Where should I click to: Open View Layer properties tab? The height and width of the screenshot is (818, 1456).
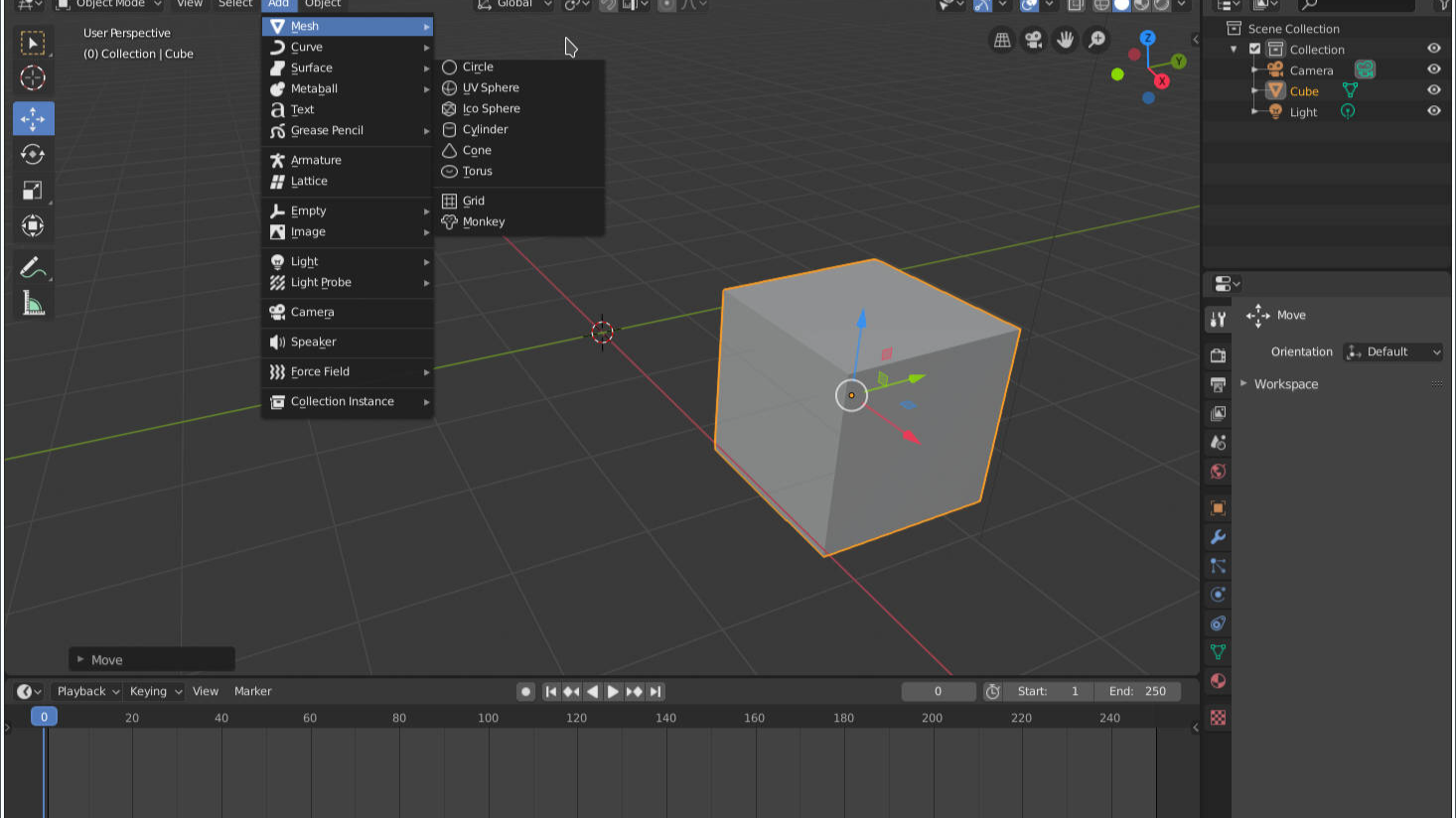pyautogui.click(x=1218, y=413)
